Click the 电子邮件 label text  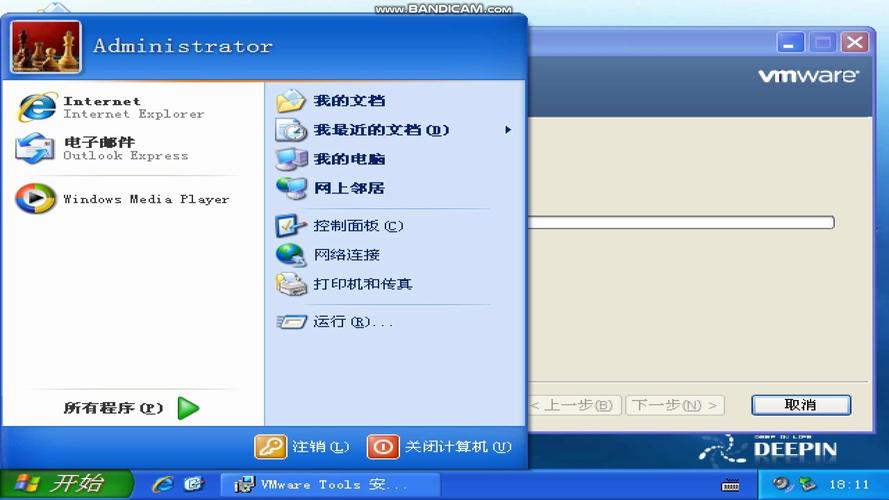(x=99, y=142)
